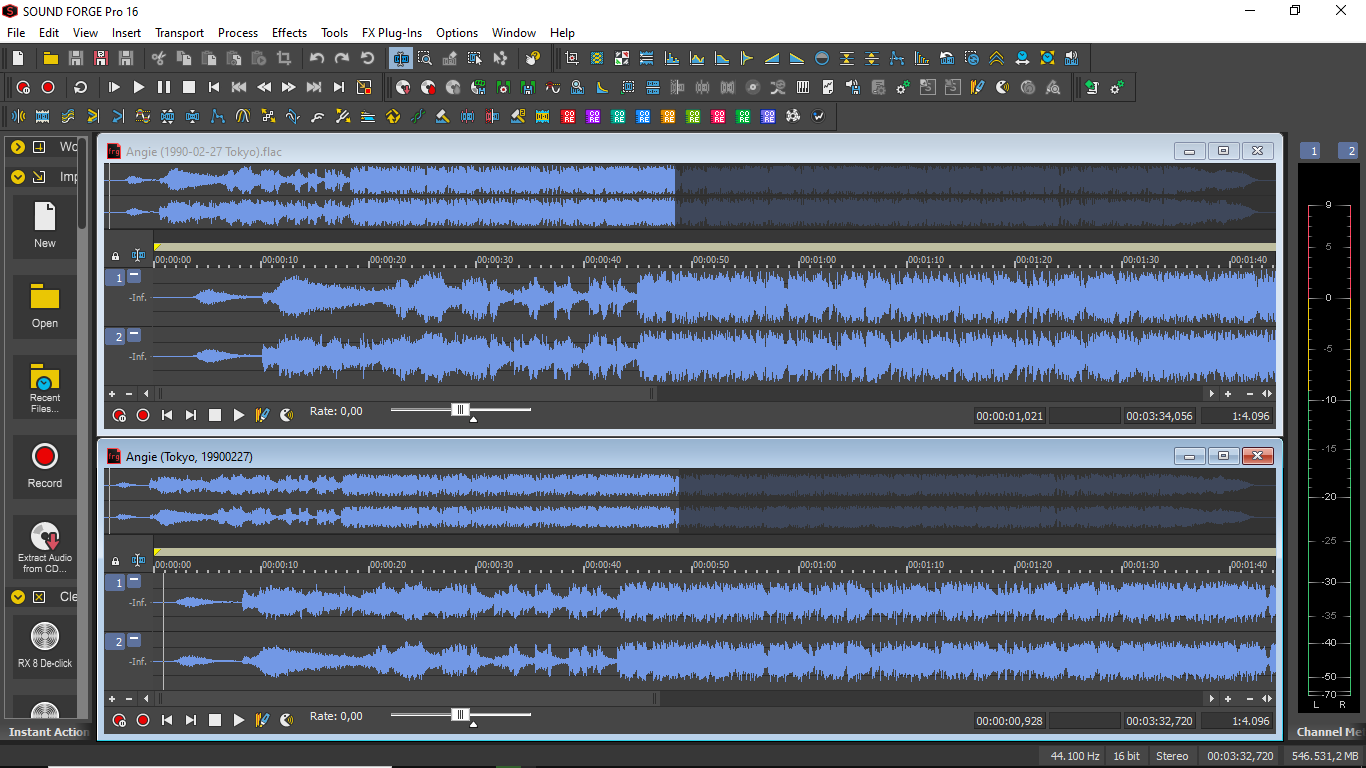
Task: Click the Undo arrow icon
Action: coord(317,58)
